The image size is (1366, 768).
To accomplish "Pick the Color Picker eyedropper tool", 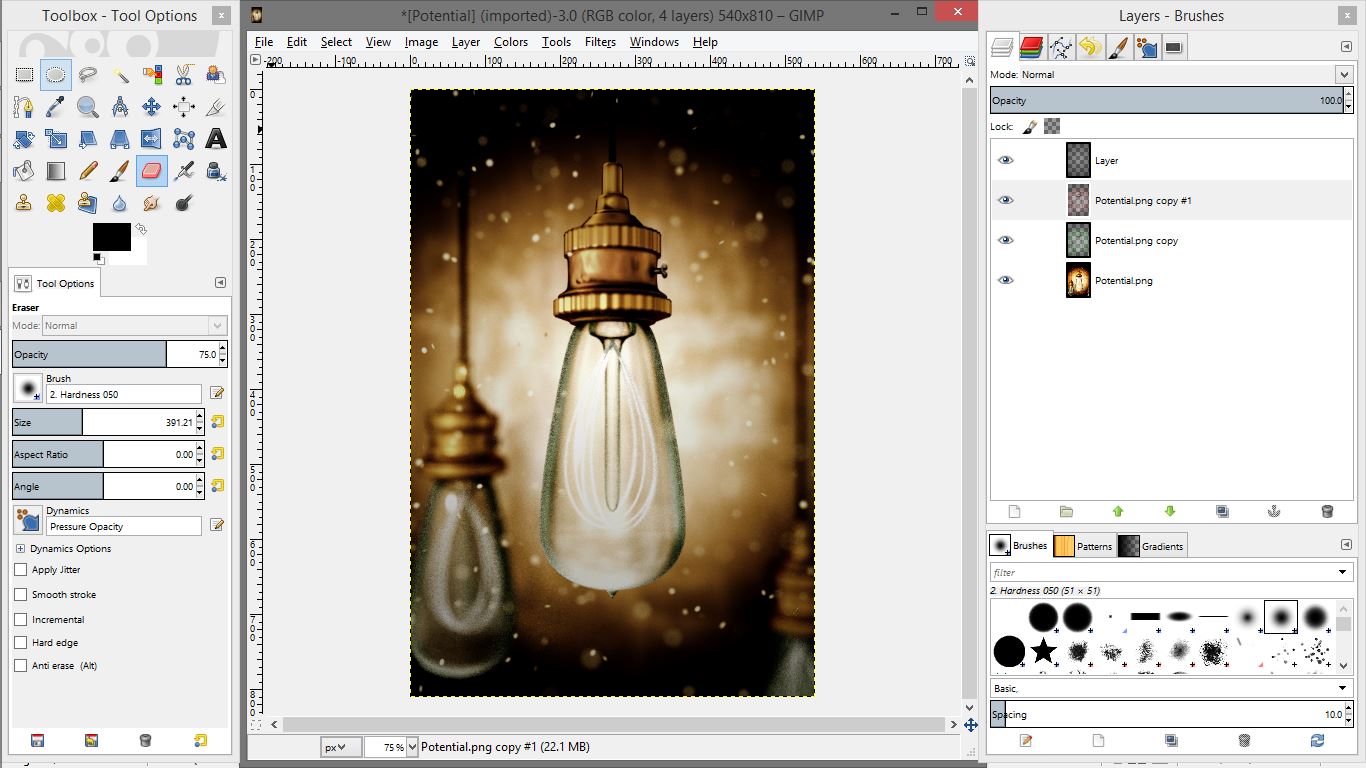I will 56,107.
